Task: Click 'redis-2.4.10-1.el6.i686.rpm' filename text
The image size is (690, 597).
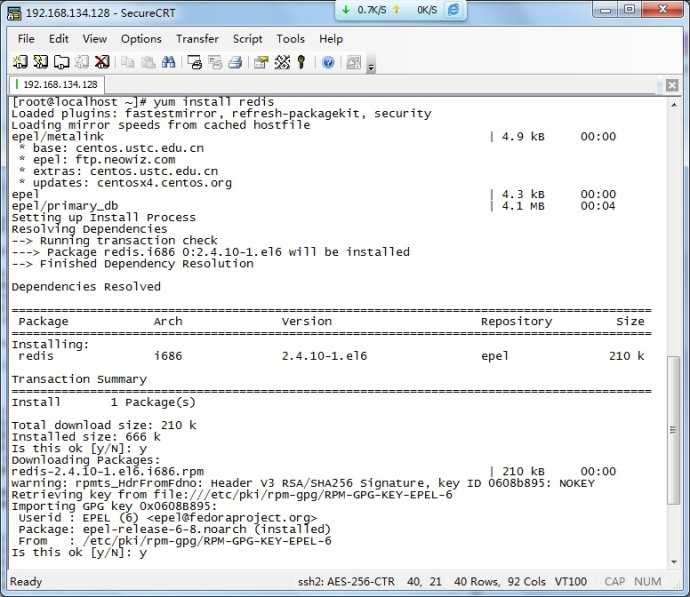Action: pyautogui.click(x=107, y=472)
